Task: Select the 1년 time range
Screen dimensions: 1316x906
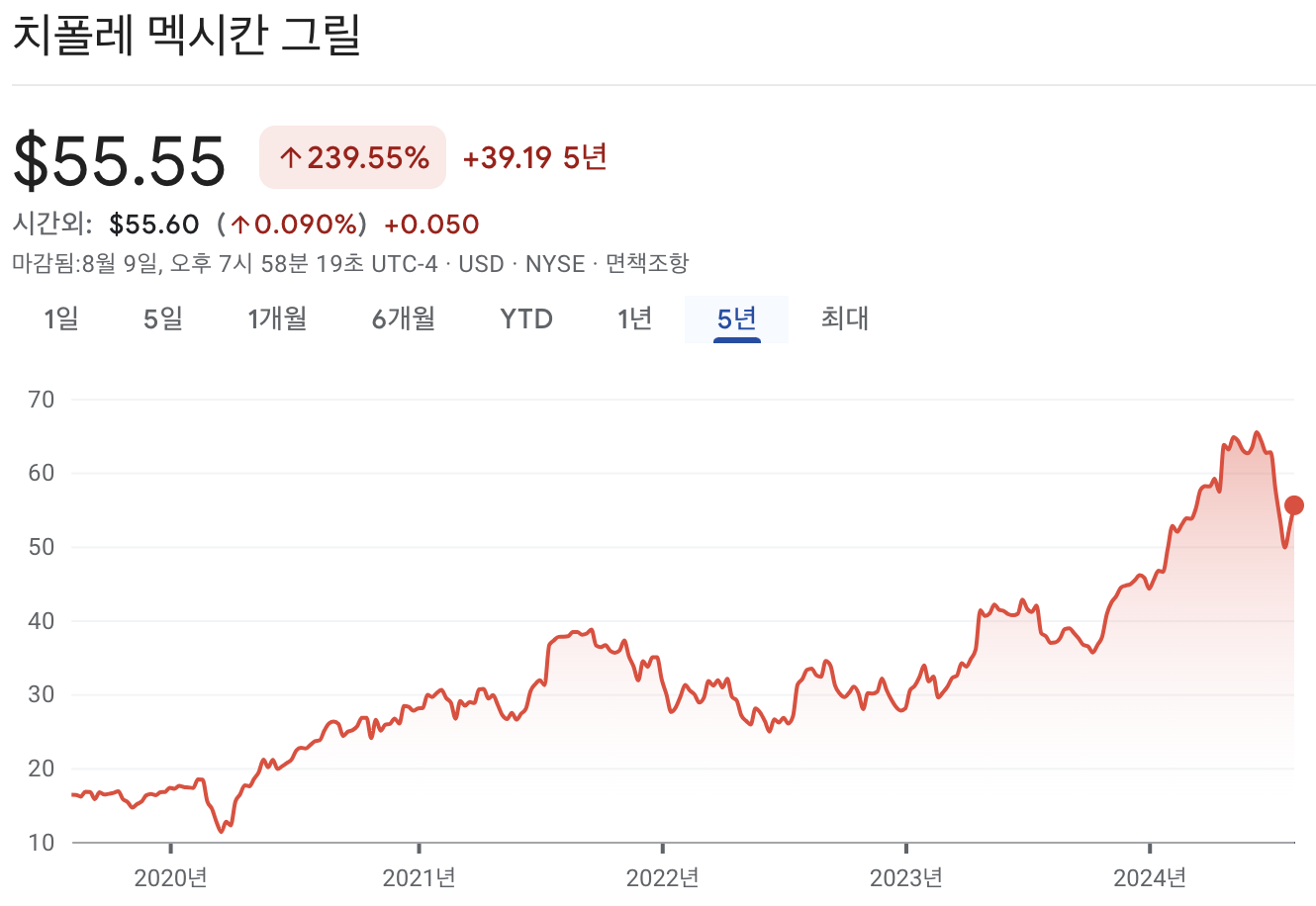Action: [631, 318]
